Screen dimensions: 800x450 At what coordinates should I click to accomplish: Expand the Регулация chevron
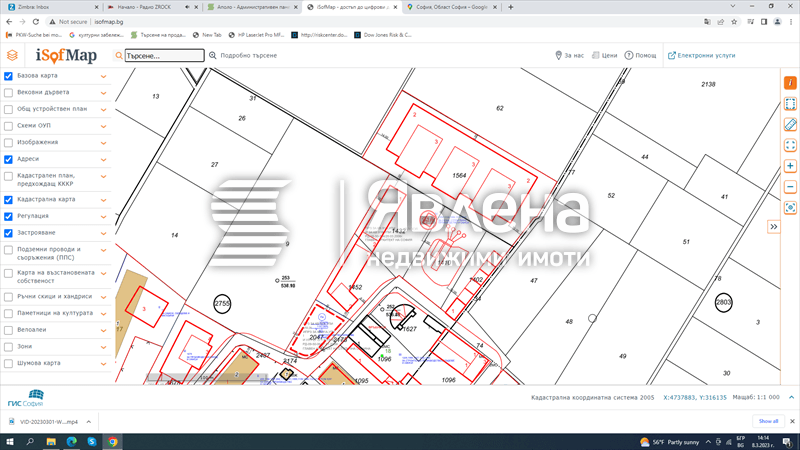tap(104, 217)
